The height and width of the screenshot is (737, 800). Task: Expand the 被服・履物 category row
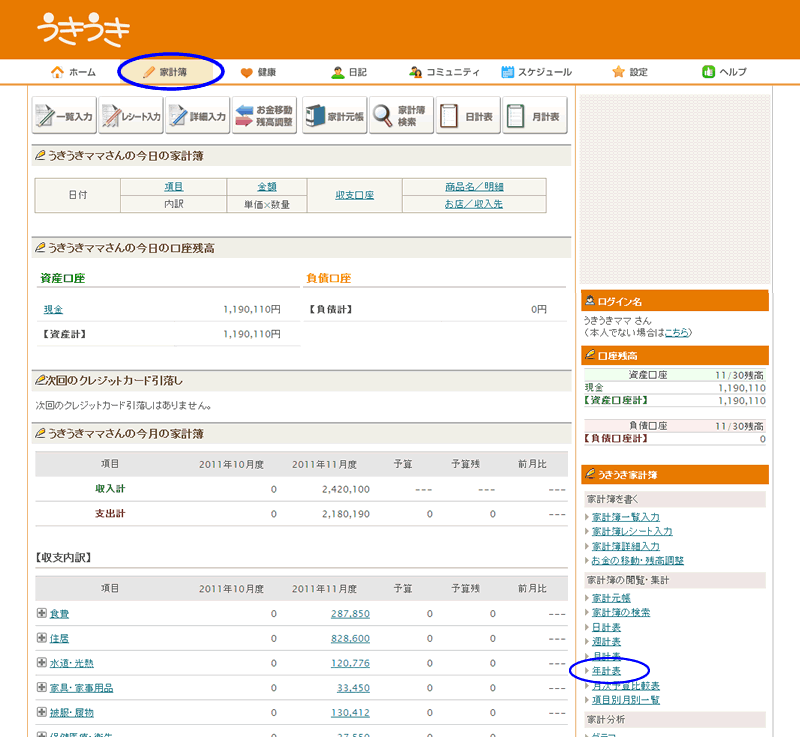click(41, 713)
